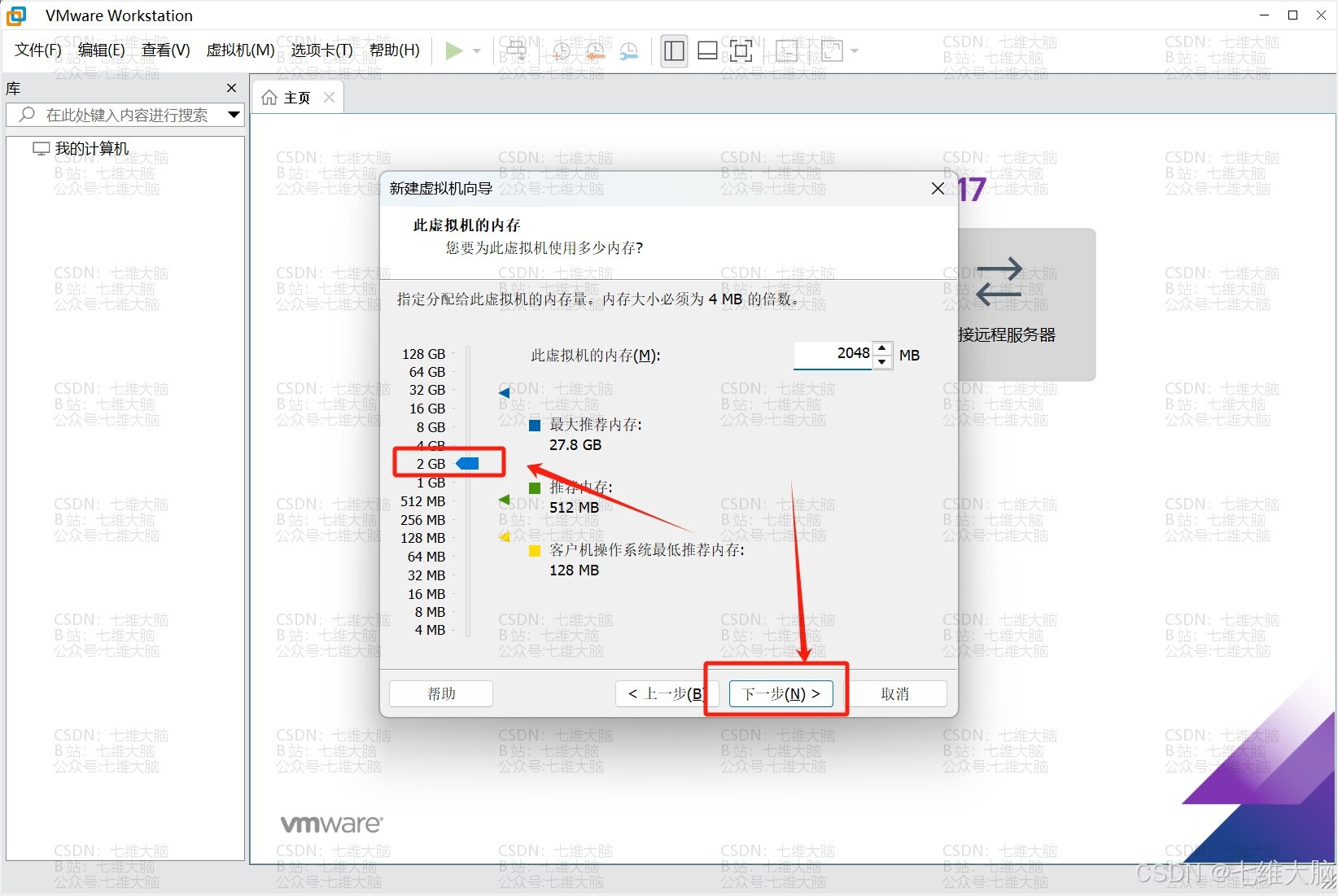
Task: Click the 帮助 button in wizard
Action: click(x=441, y=693)
